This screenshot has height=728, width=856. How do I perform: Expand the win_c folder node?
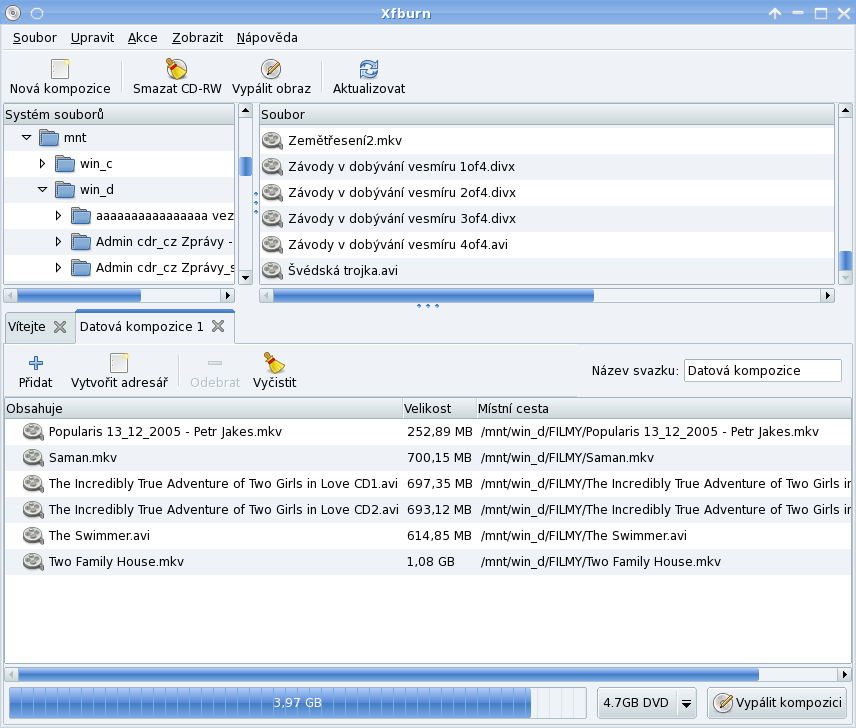click(x=42, y=164)
